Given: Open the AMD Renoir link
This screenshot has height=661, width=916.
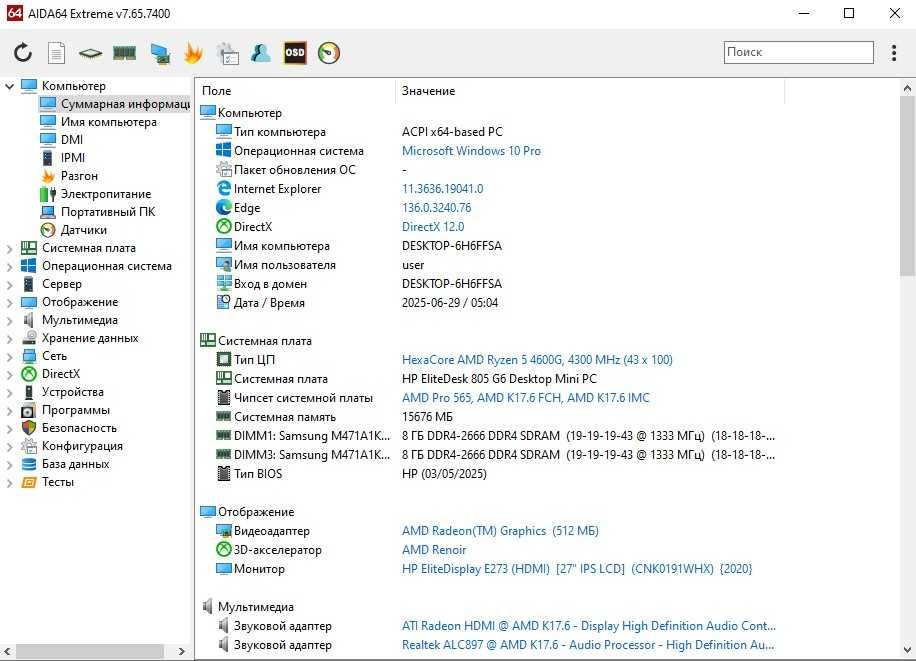Looking at the screenshot, I should point(434,550).
